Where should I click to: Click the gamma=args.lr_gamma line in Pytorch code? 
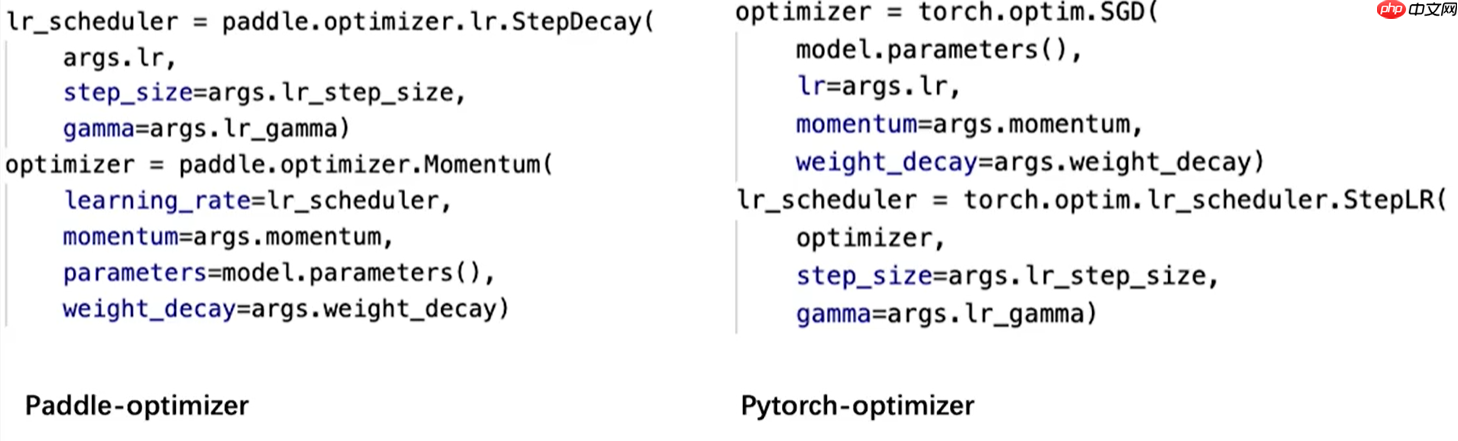946,314
